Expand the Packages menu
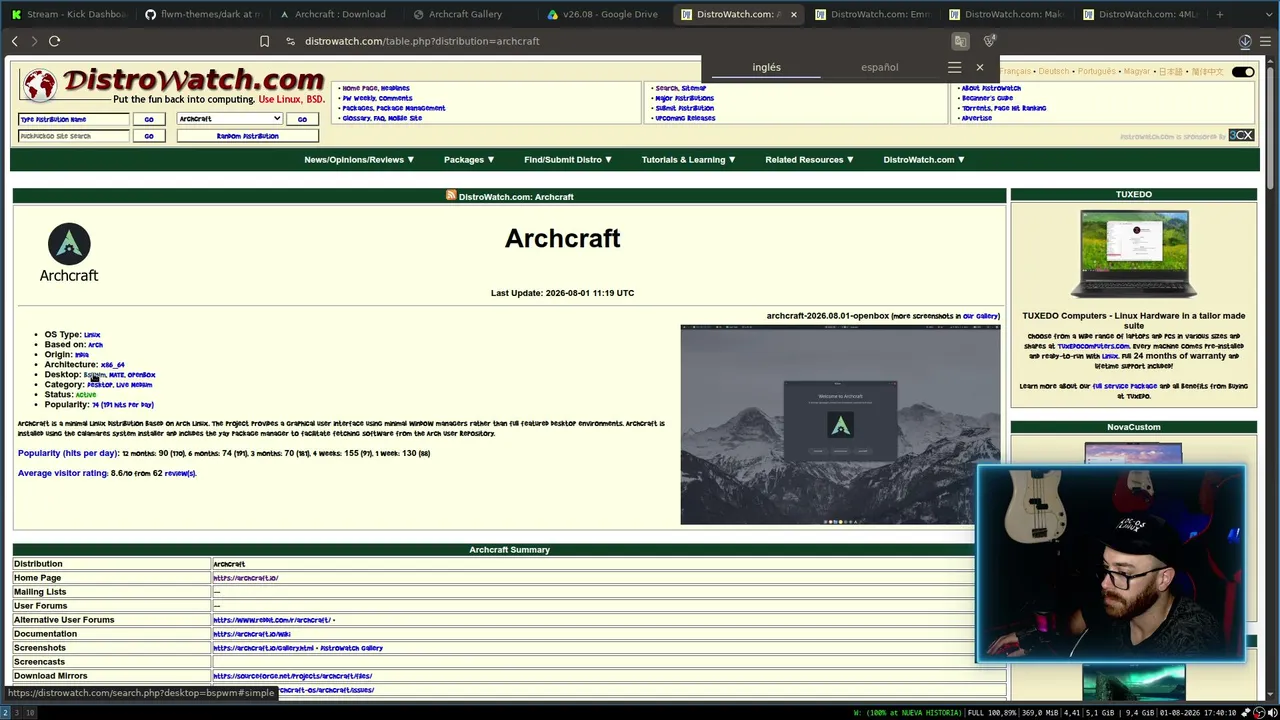The width and height of the screenshot is (1280, 720). click(x=469, y=160)
